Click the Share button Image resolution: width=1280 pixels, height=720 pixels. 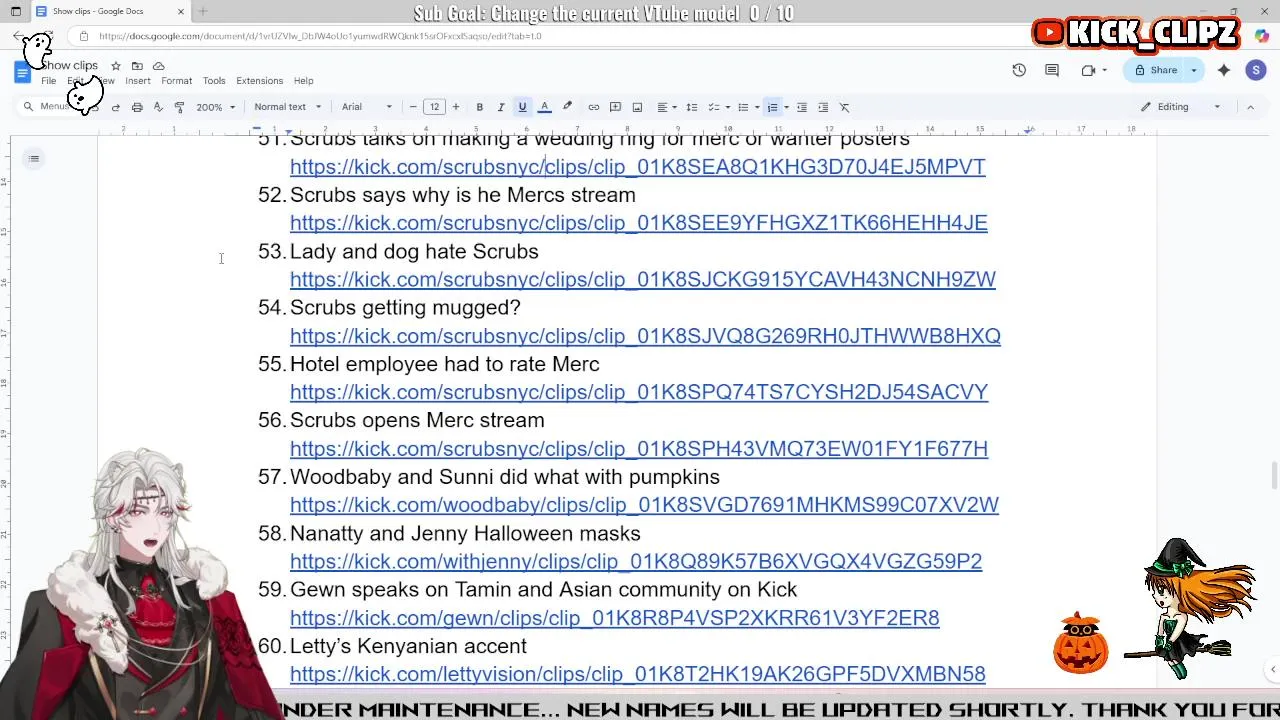(x=1154, y=70)
